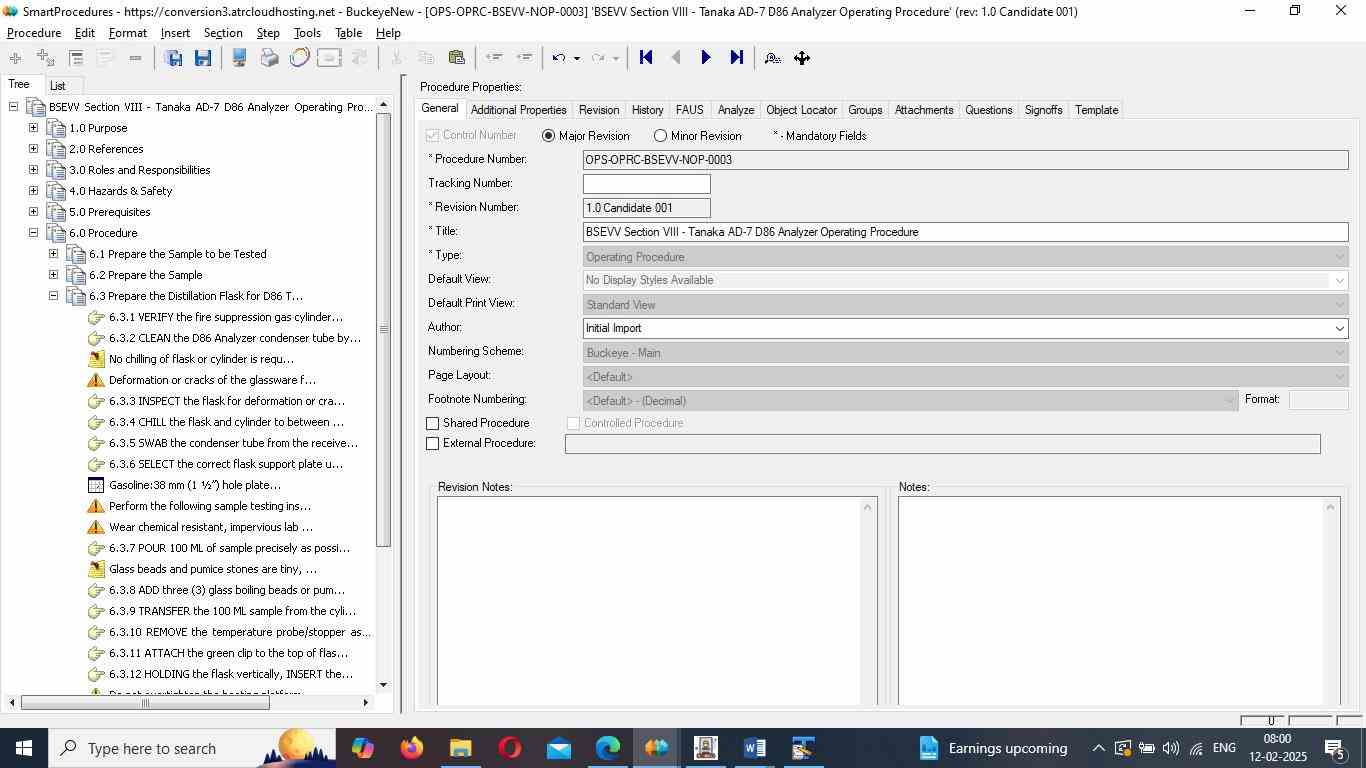This screenshot has width=1366, height=768.
Task: Expand the 2.0 References tree node
Action: [x=33, y=149]
